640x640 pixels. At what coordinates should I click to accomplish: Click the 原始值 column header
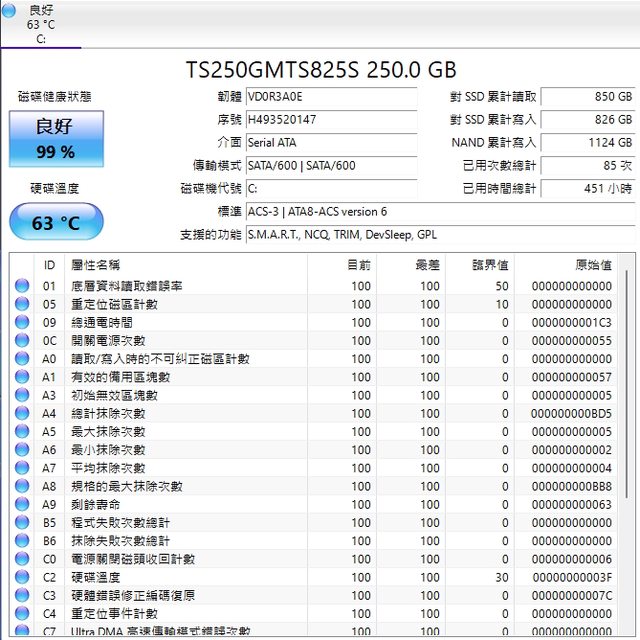click(593, 265)
